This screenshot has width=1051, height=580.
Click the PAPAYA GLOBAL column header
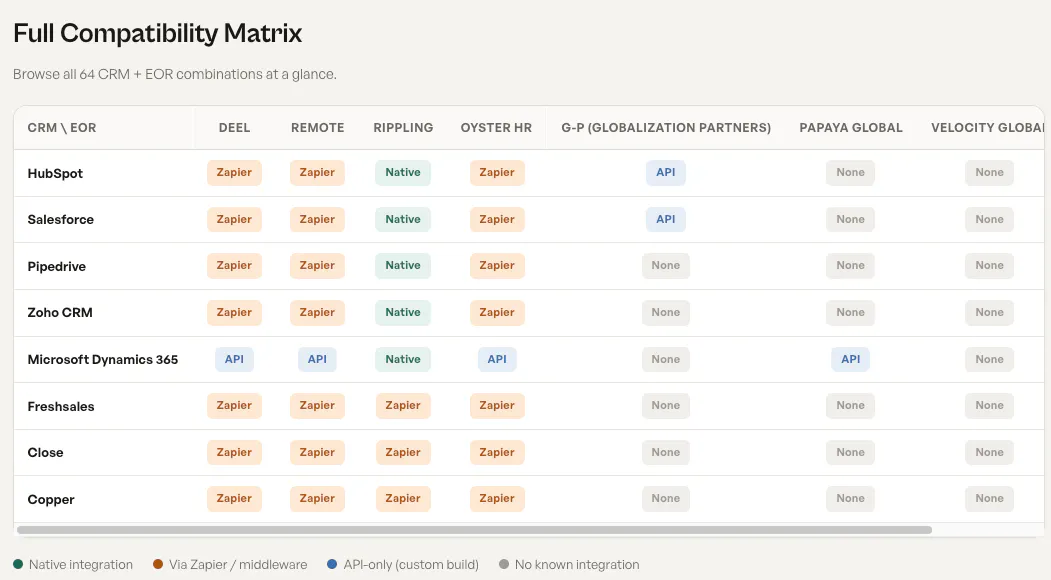tap(851, 127)
